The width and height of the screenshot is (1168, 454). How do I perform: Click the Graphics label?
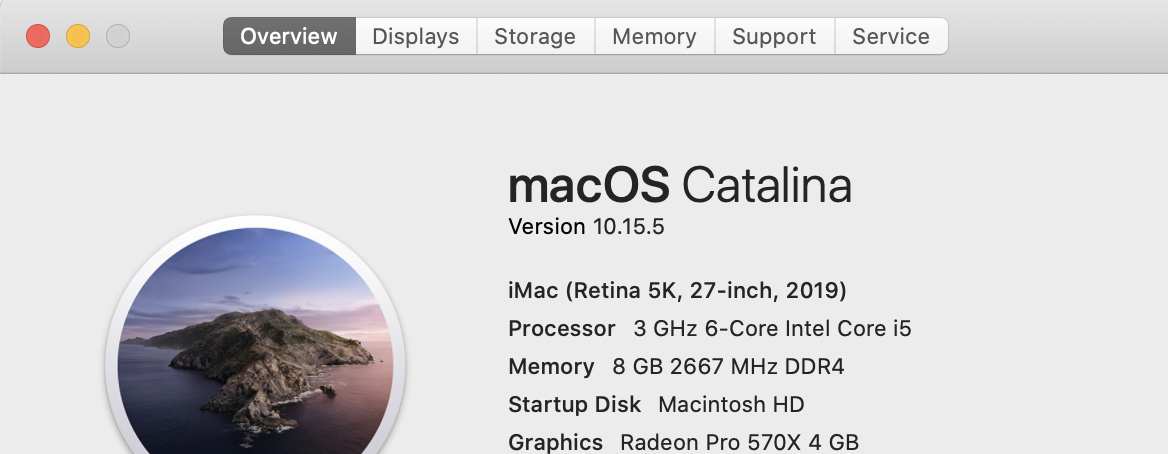[x=555, y=442]
